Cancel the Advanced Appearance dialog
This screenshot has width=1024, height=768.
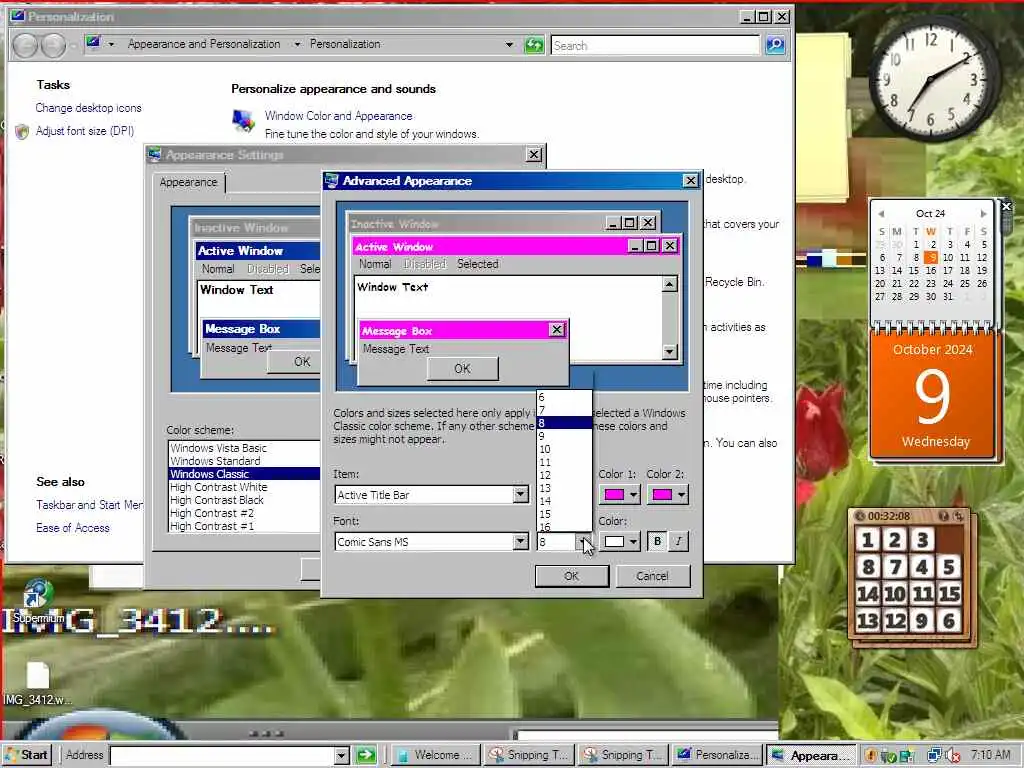(652, 576)
